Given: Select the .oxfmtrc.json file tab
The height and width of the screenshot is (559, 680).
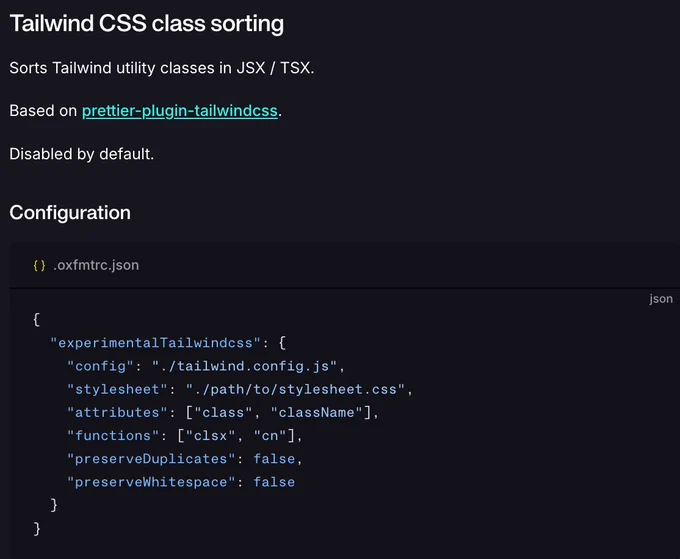Looking at the screenshot, I should point(96,265).
